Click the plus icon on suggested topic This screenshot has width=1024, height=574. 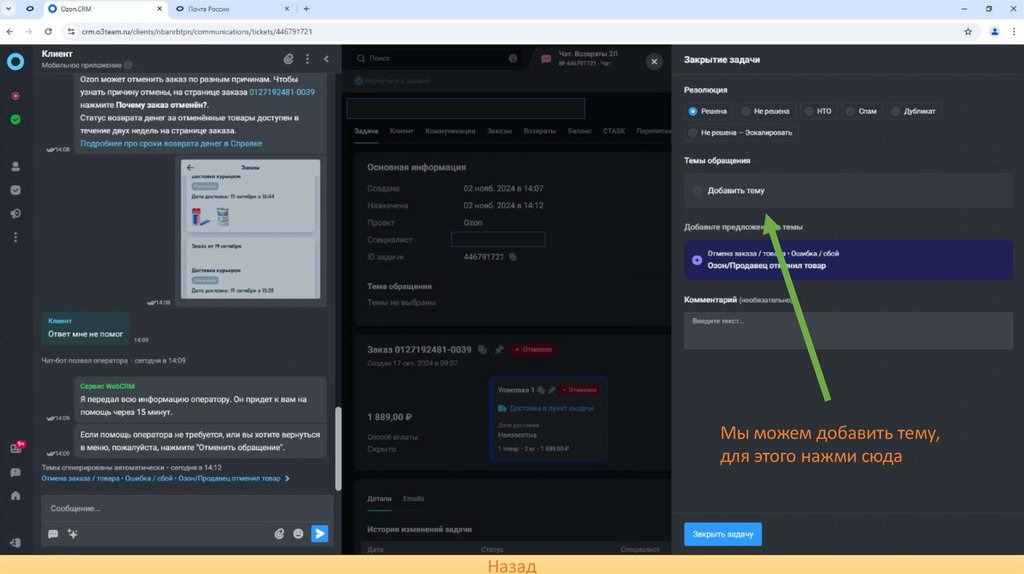[697, 260]
